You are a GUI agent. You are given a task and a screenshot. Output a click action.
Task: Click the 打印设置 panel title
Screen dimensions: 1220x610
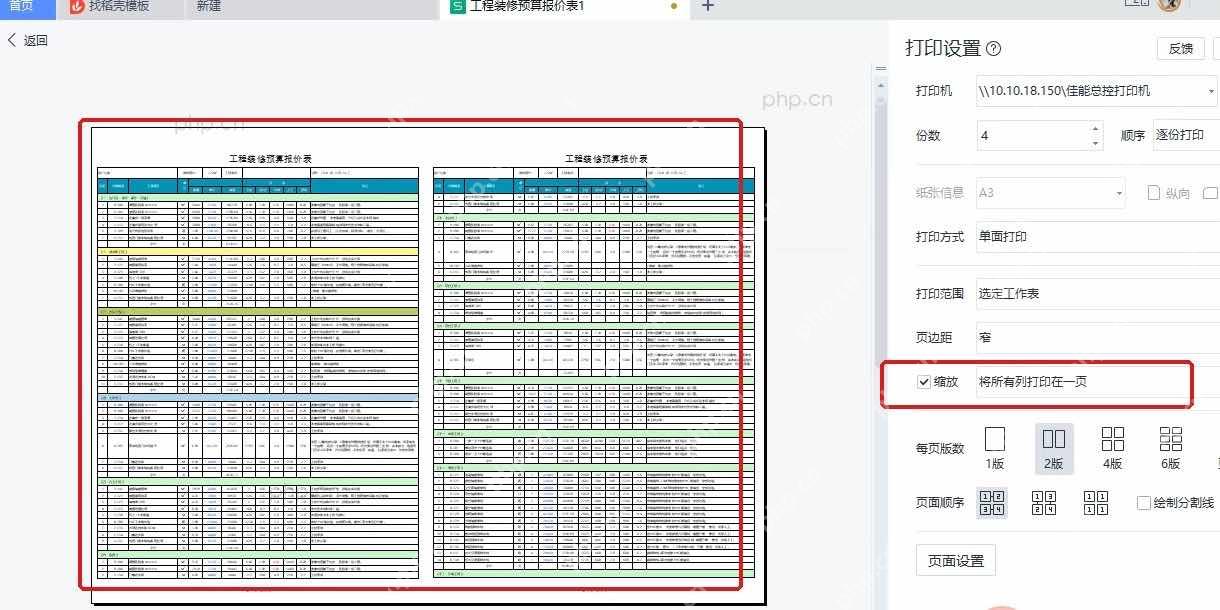943,48
